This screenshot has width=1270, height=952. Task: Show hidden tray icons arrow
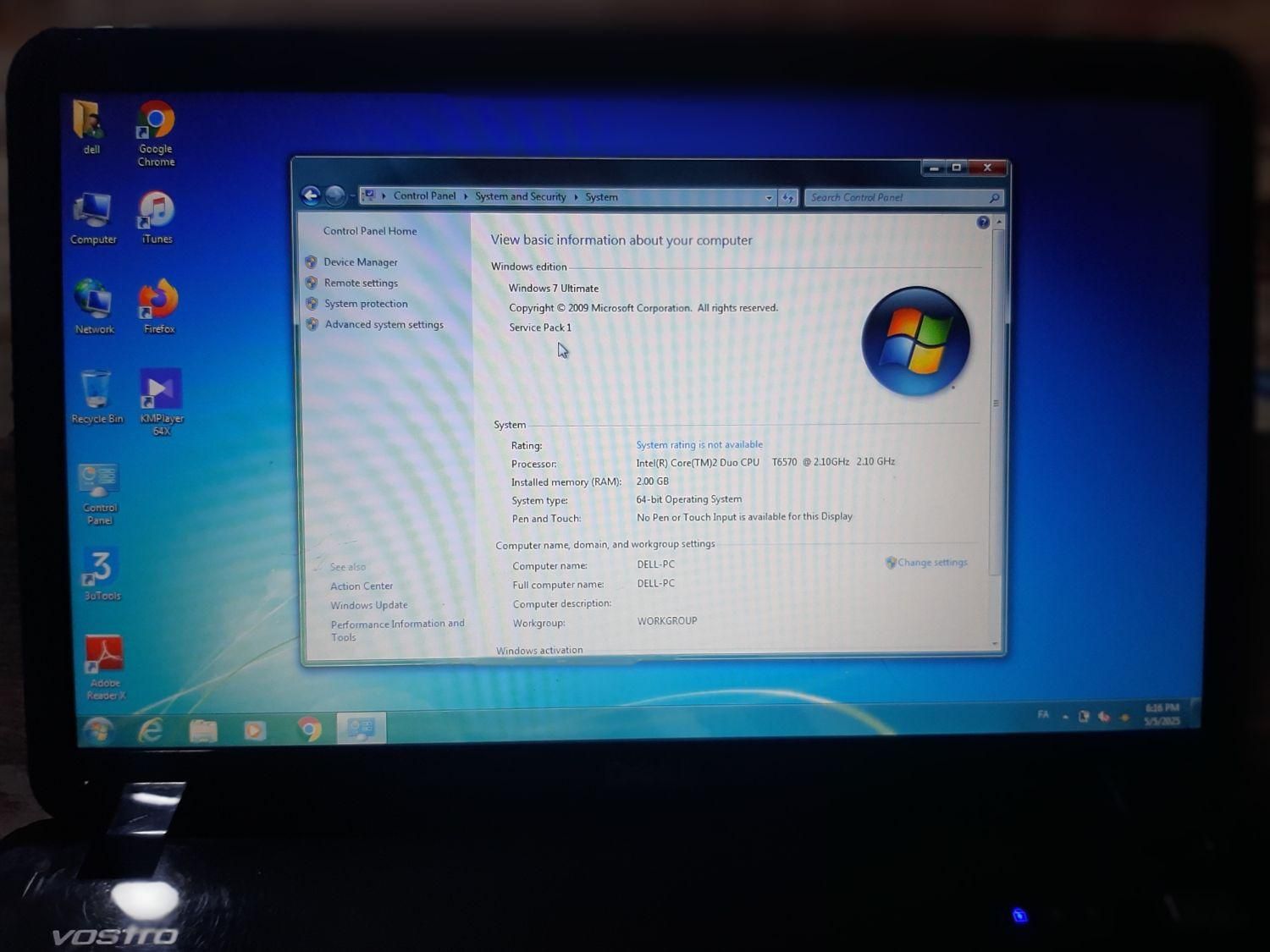1065,717
